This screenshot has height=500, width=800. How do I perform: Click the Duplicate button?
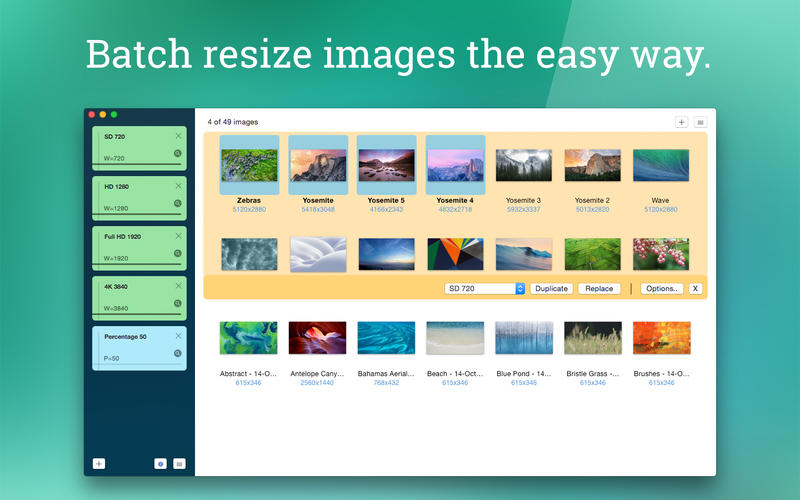pyautogui.click(x=552, y=288)
